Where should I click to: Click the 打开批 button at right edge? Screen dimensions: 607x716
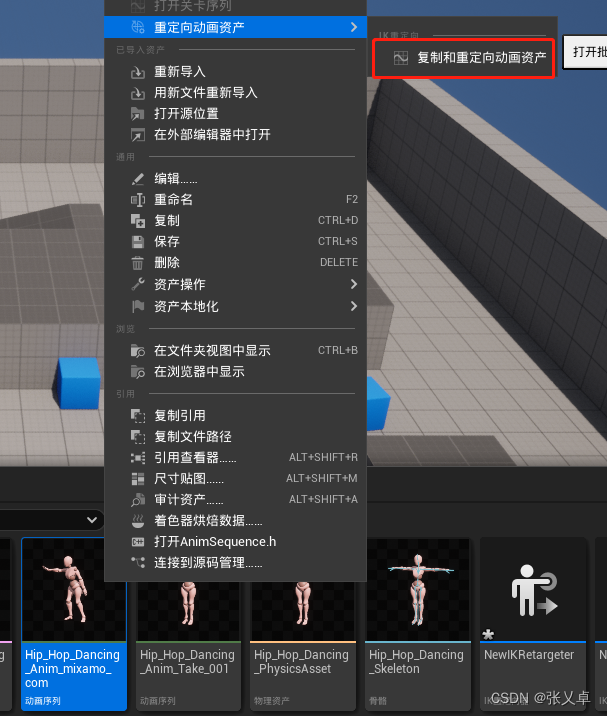click(x=585, y=52)
